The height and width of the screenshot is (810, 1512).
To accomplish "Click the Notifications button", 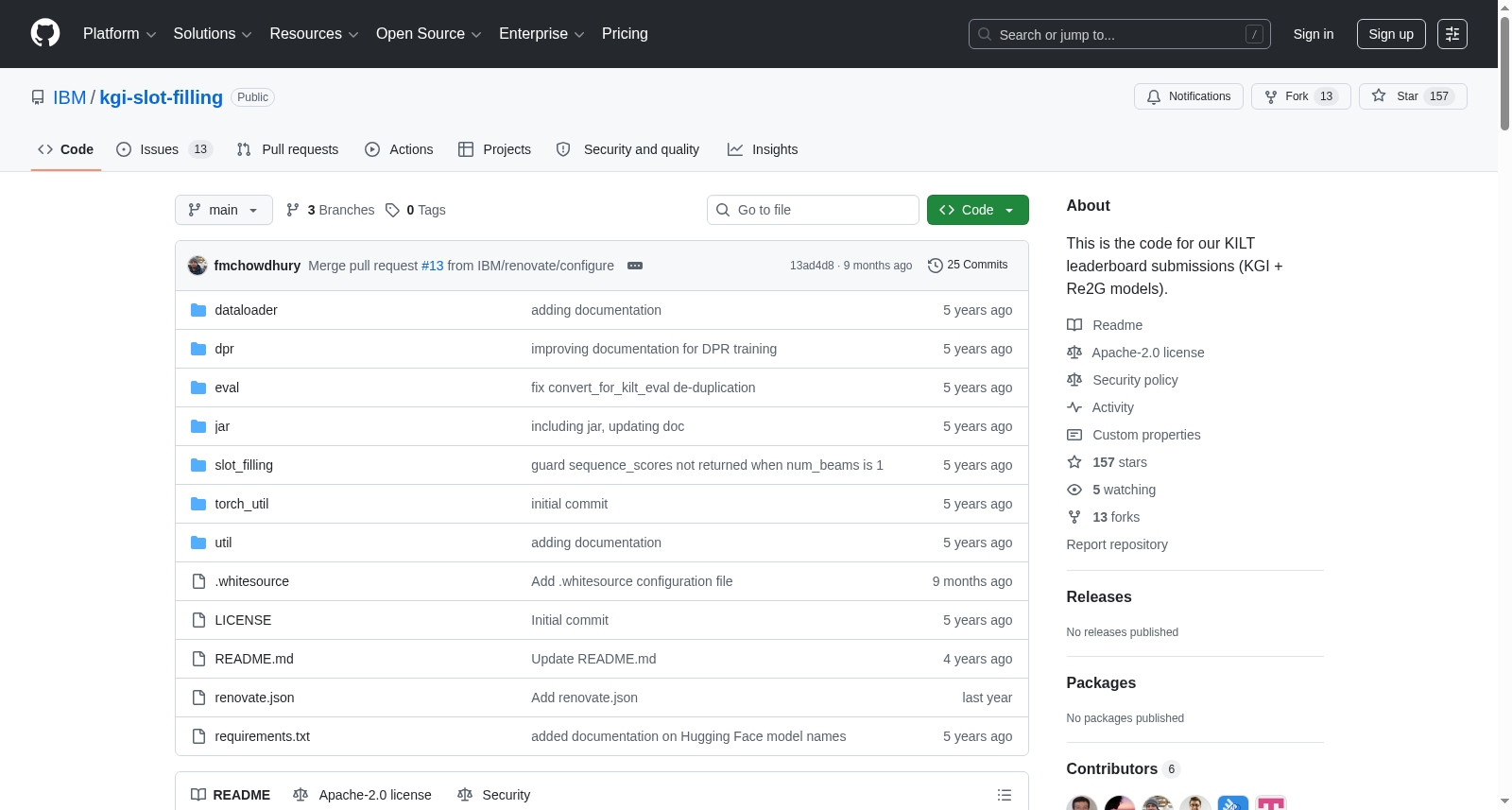I will (1189, 96).
